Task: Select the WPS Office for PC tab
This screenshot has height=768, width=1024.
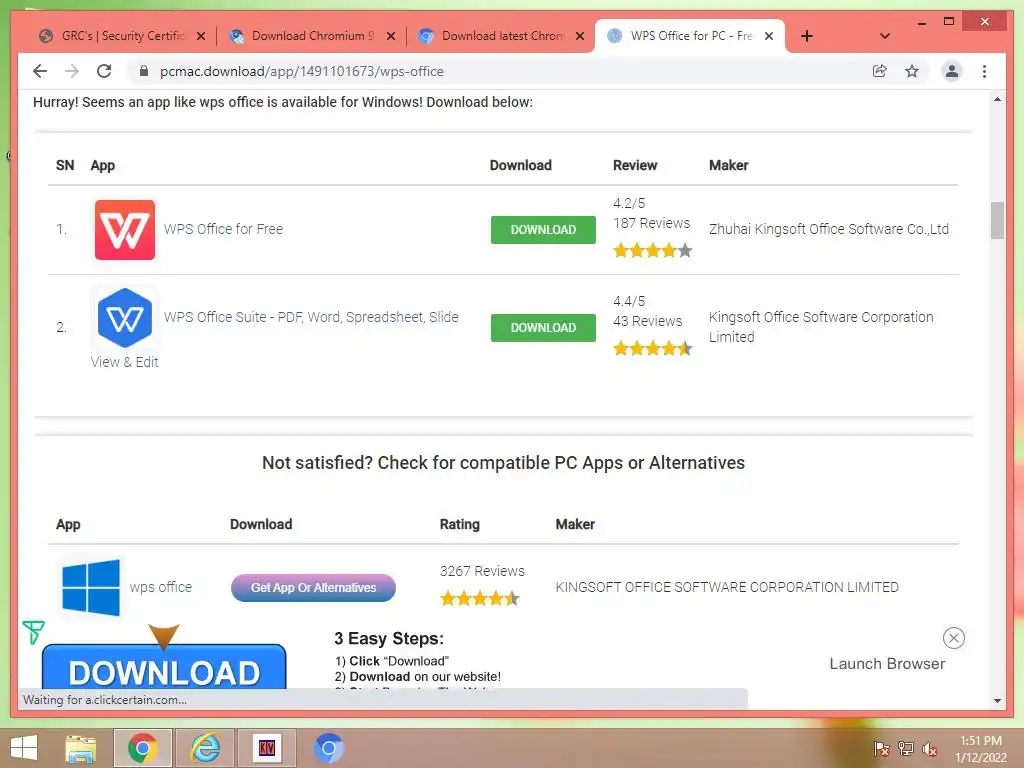Action: 690,36
